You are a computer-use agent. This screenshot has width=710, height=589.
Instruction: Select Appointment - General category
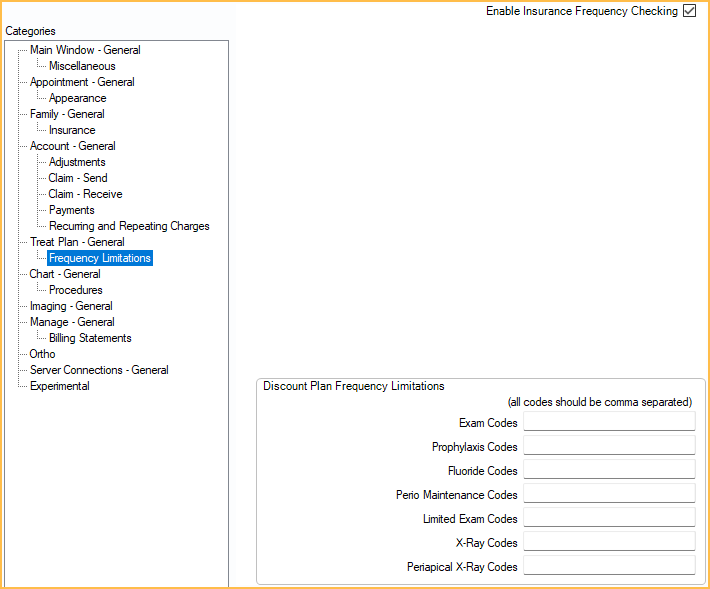tap(82, 82)
